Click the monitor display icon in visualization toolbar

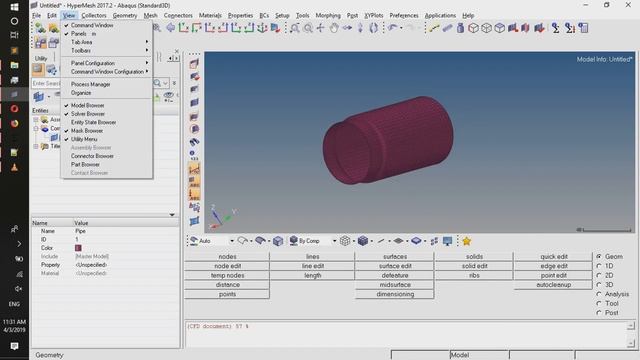pos(447,241)
